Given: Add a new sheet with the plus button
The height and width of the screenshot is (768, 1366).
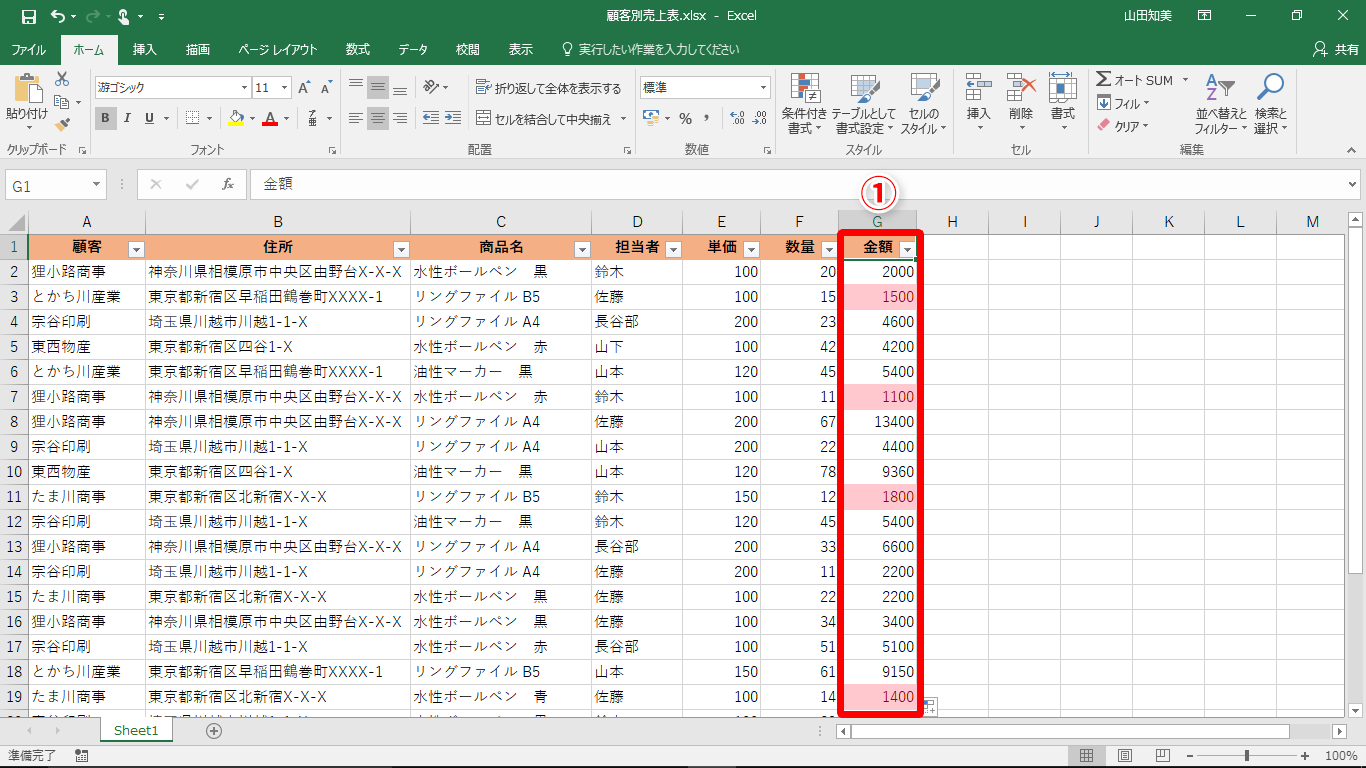Looking at the screenshot, I should click(x=213, y=731).
